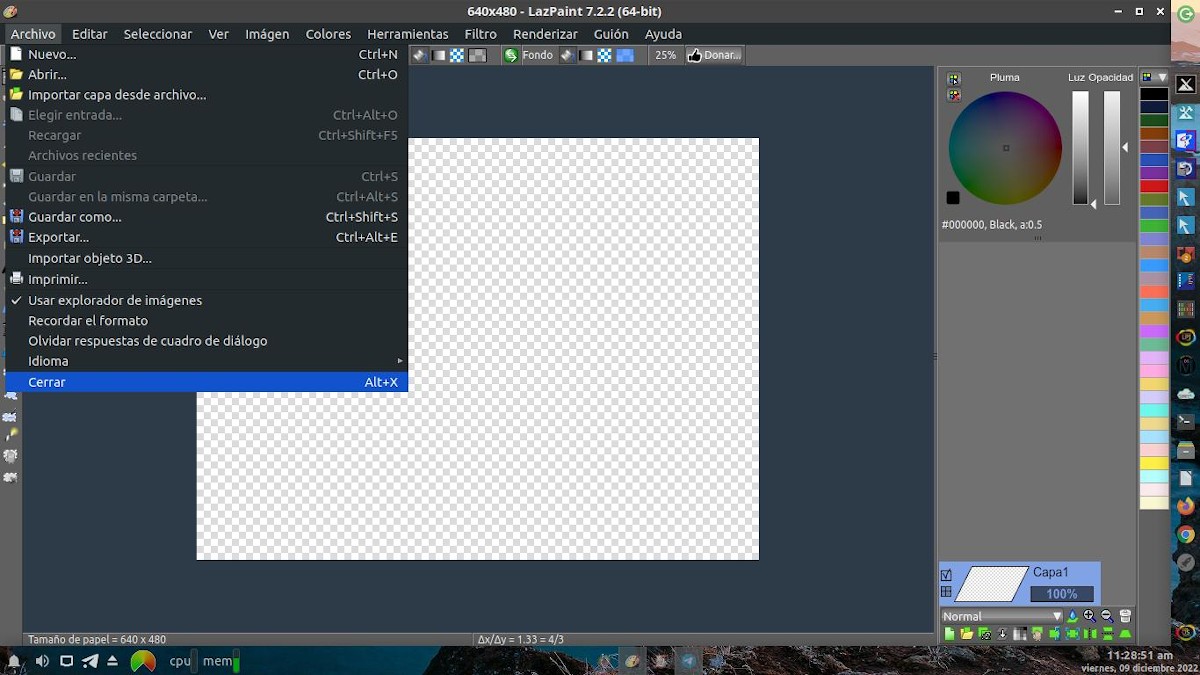The width and height of the screenshot is (1200, 675).
Task: Add a new layer with the blank page icon
Action: click(950, 633)
